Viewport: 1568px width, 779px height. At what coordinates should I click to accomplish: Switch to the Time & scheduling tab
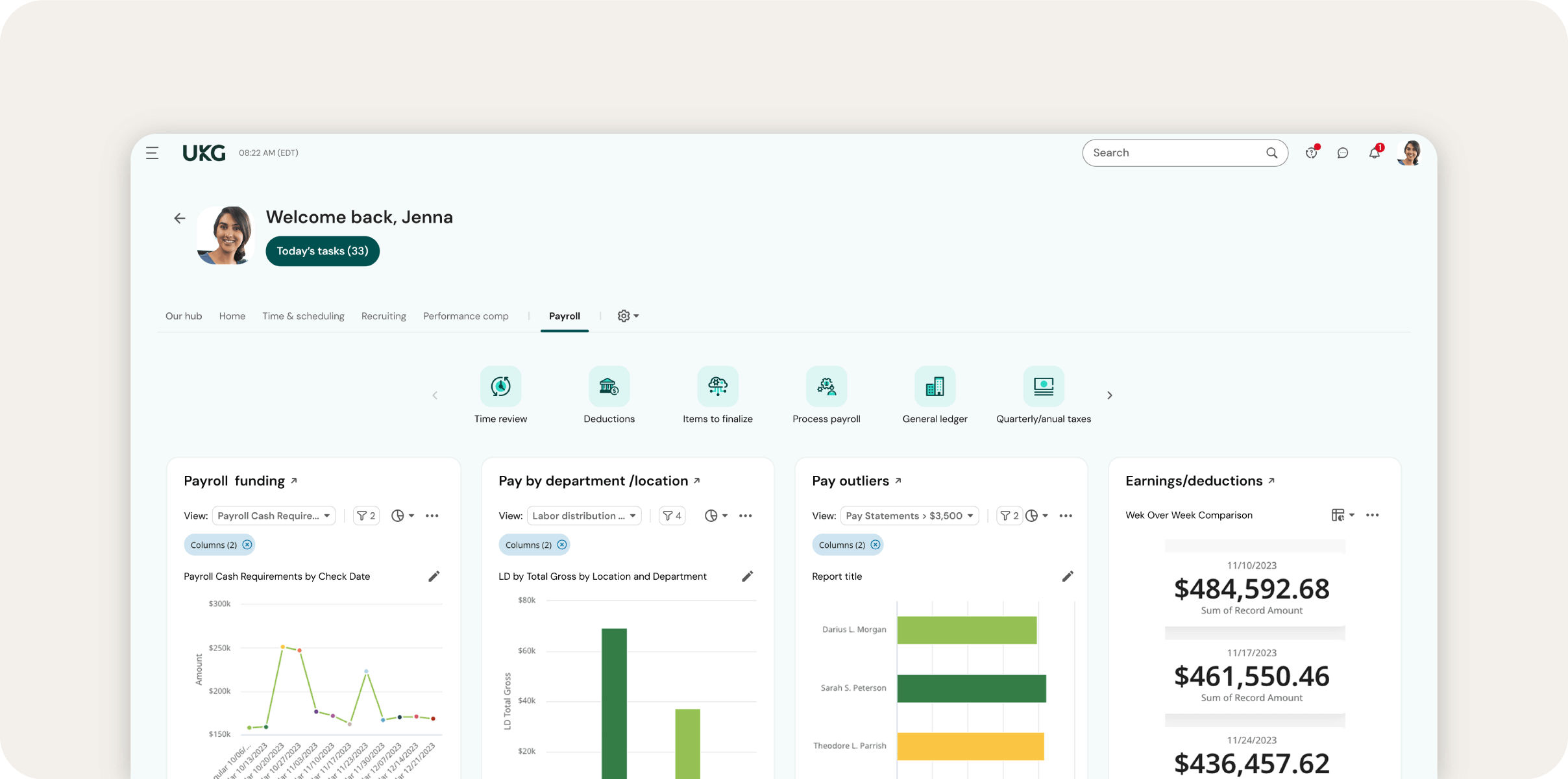tap(303, 315)
